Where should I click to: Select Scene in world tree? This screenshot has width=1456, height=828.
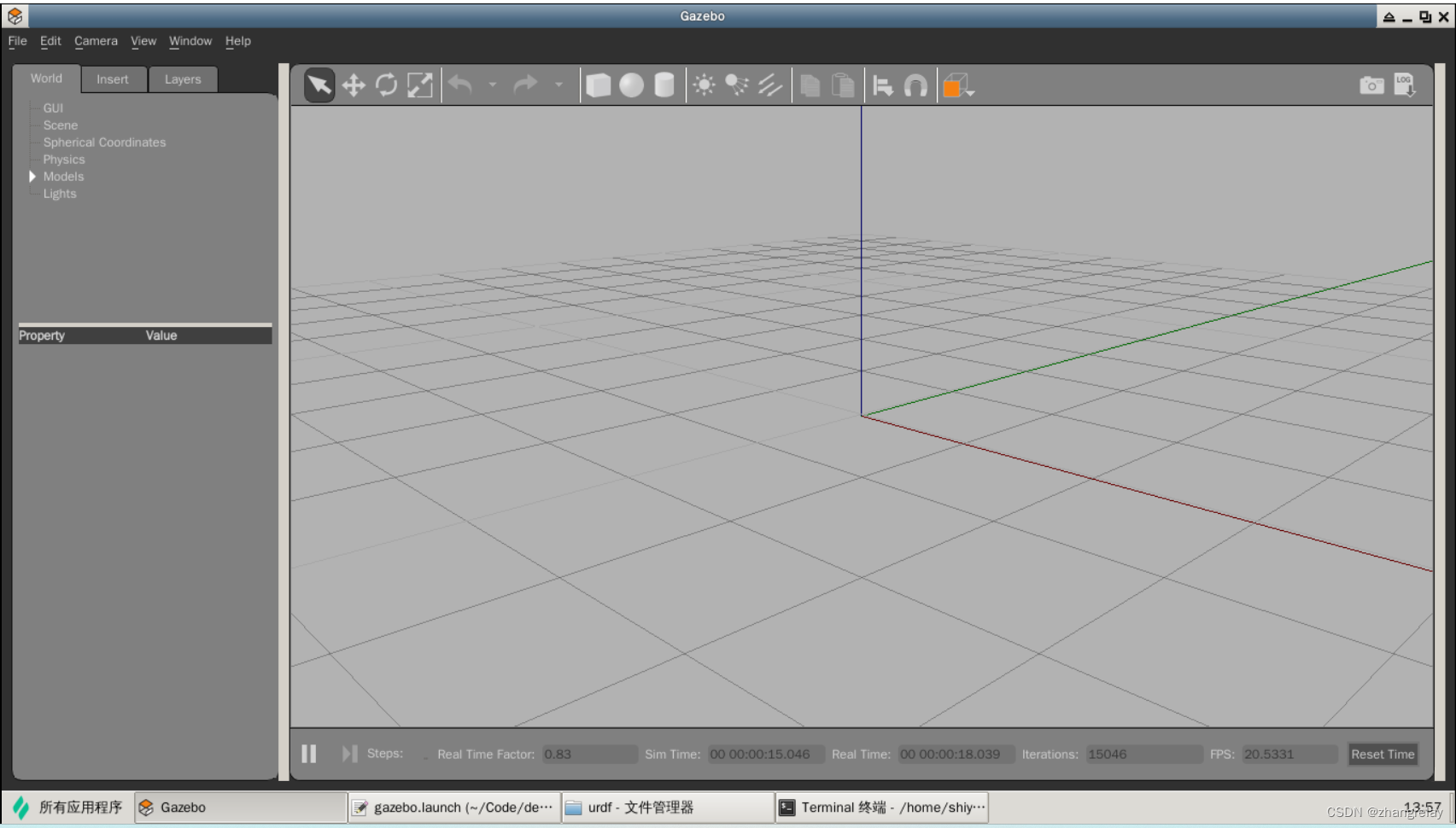[61, 125]
